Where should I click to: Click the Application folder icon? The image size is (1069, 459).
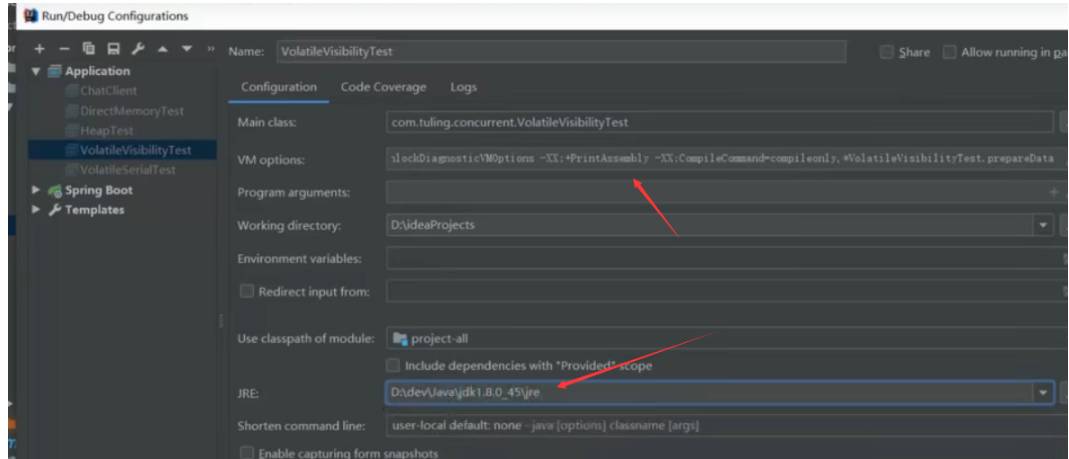(55, 72)
